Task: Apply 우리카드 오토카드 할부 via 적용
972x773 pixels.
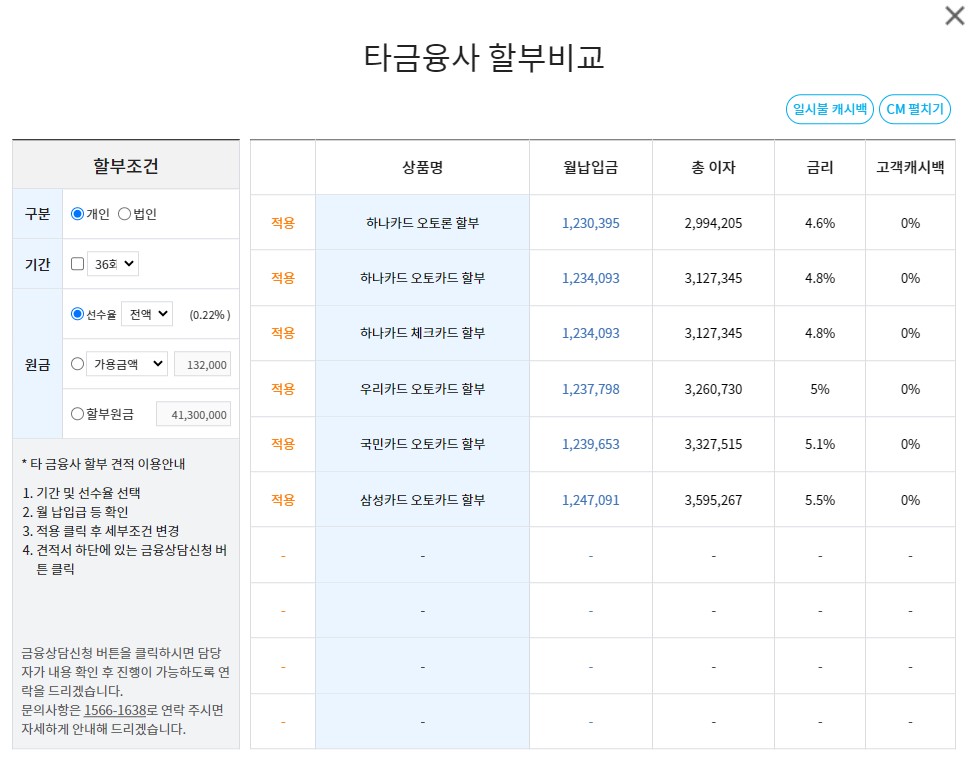Action: [x=283, y=389]
